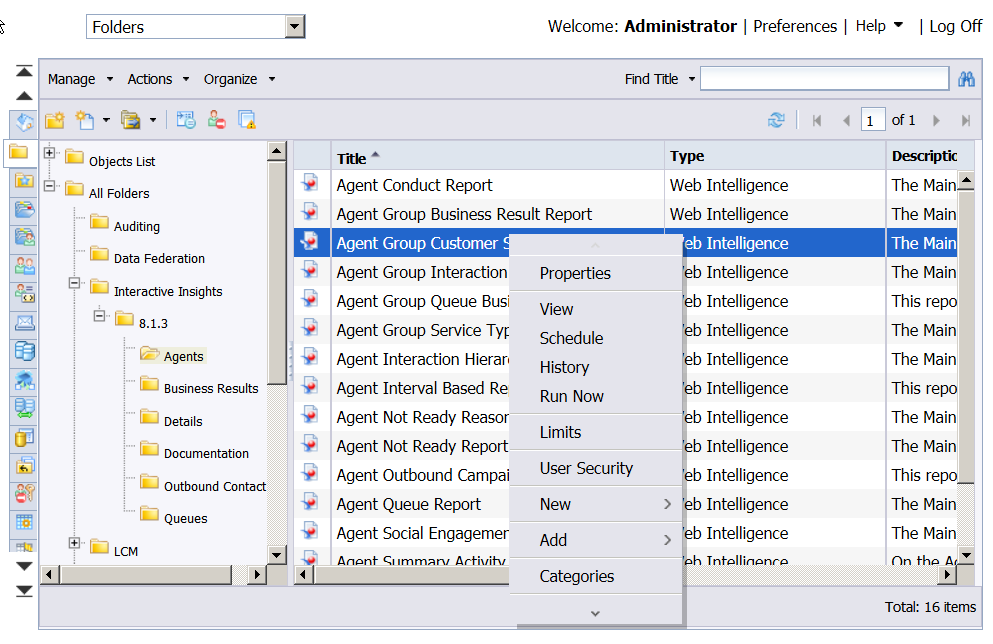Click the Properties toolbar icon
The height and width of the screenshot is (644, 993).
pyautogui.click(x=186, y=120)
